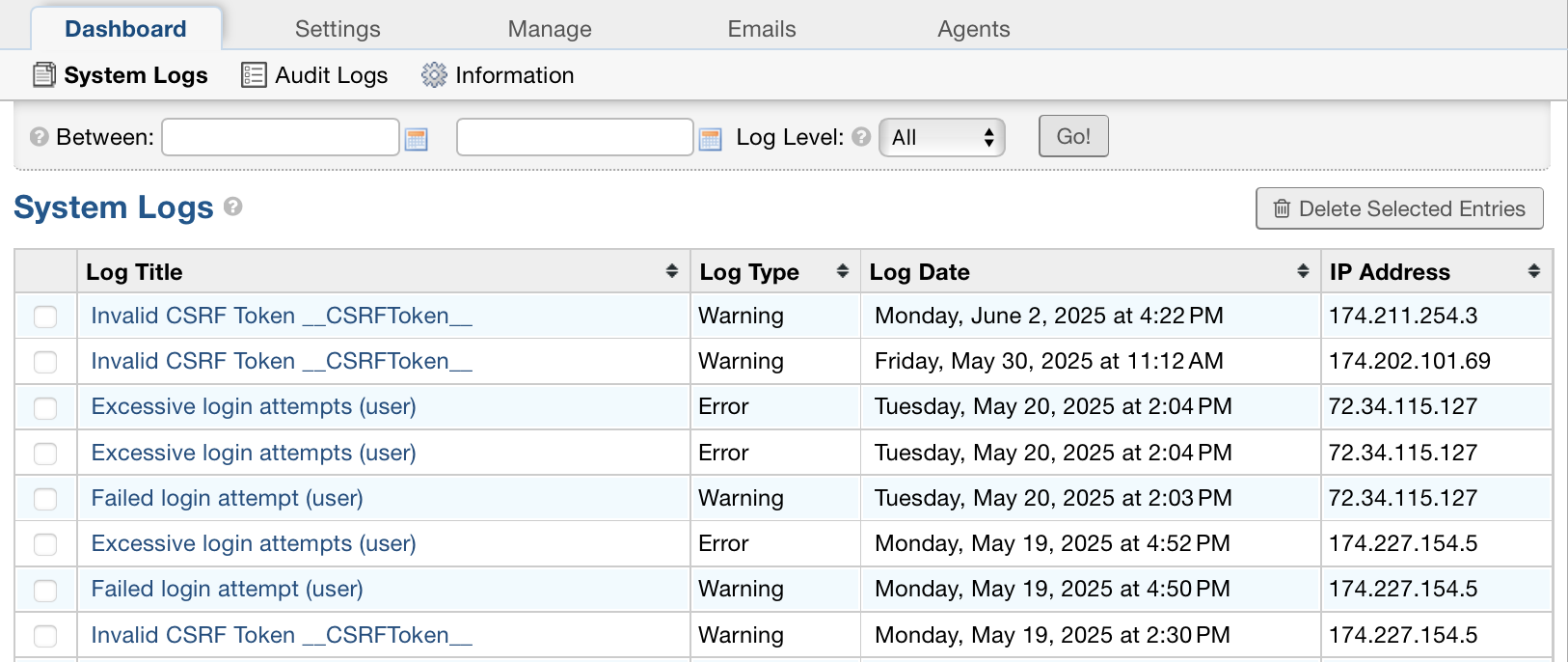1568x662 pixels.
Task: Open the Agents tab
Action: tap(973, 29)
